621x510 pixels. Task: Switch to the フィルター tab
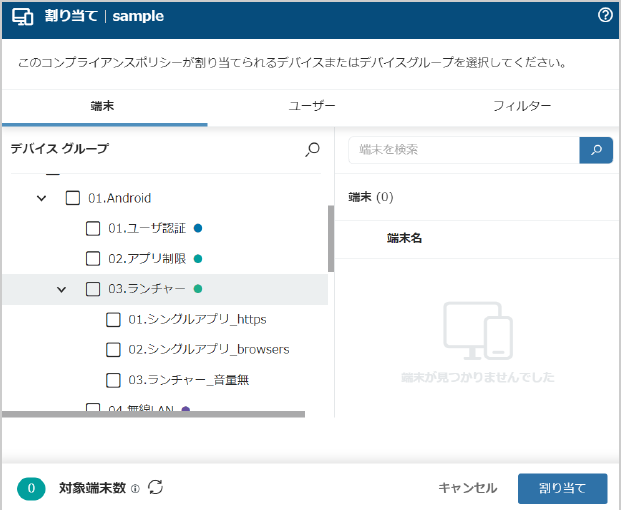click(522, 106)
